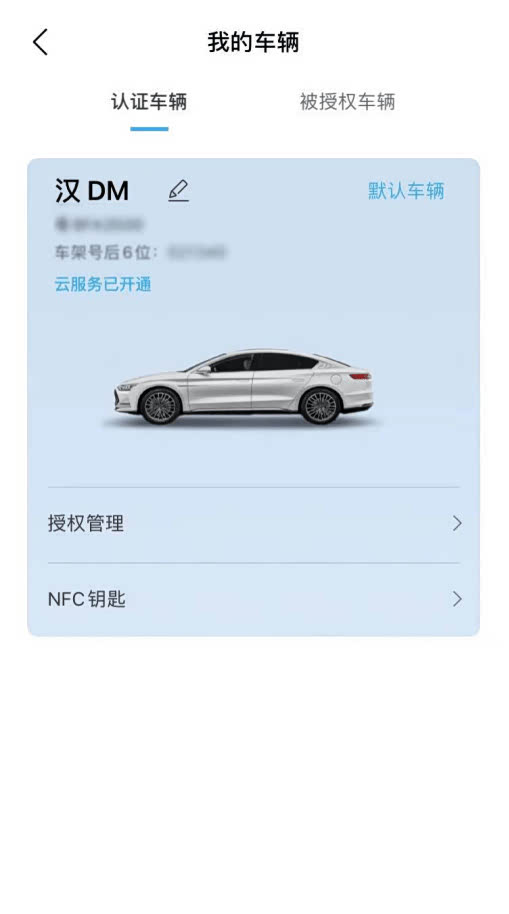Tap the 云服务已开通 link
Viewport: 509px width, 914px height.
103,284
